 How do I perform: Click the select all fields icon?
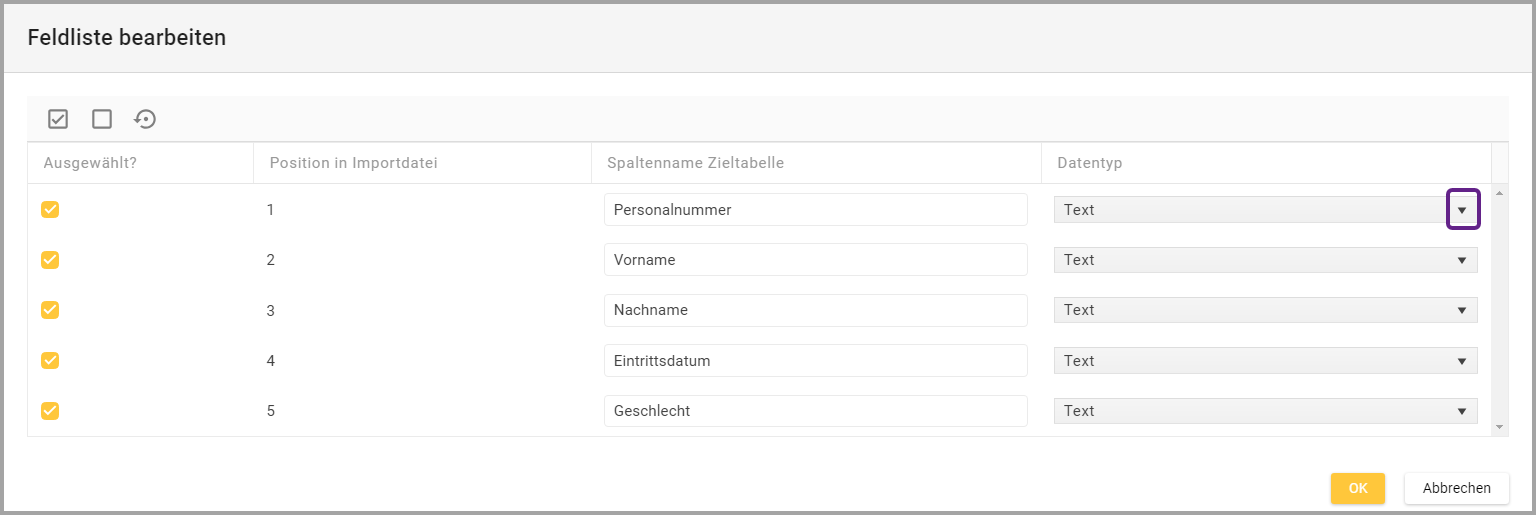tap(58, 120)
